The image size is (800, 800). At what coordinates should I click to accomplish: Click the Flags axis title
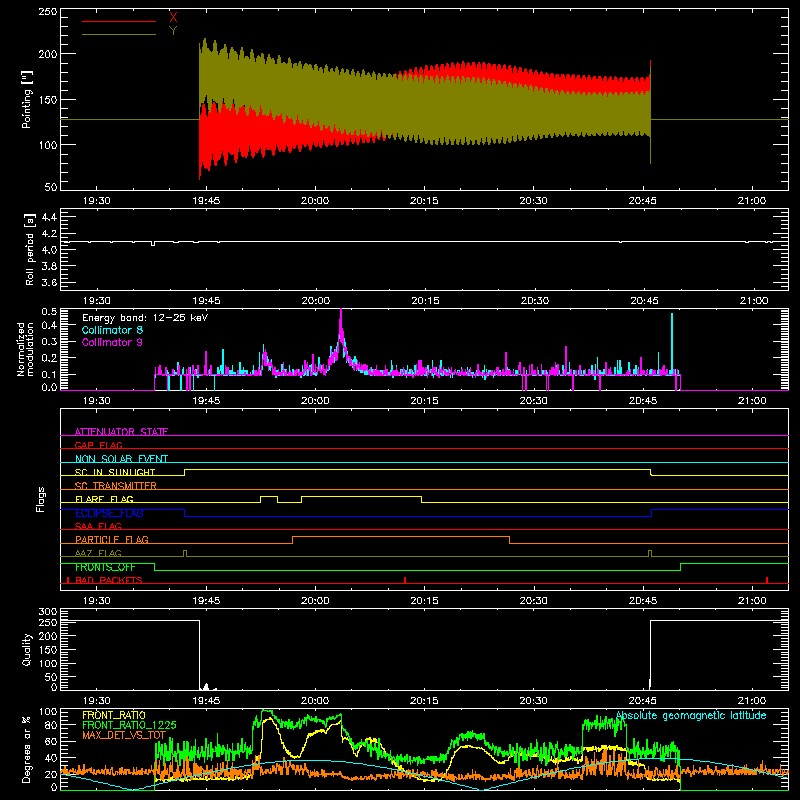pyautogui.click(x=41, y=499)
